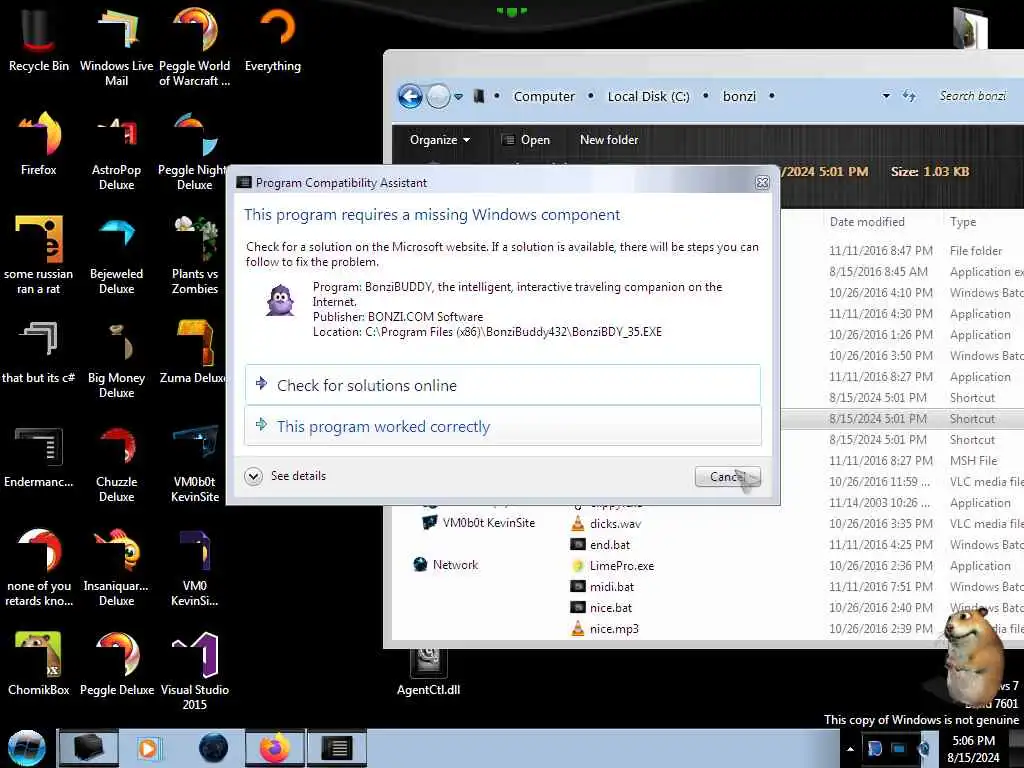Viewport: 1024px width, 768px height.
Task: Click the taskbar clock showing 5:06 PM
Action: (973, 749)
